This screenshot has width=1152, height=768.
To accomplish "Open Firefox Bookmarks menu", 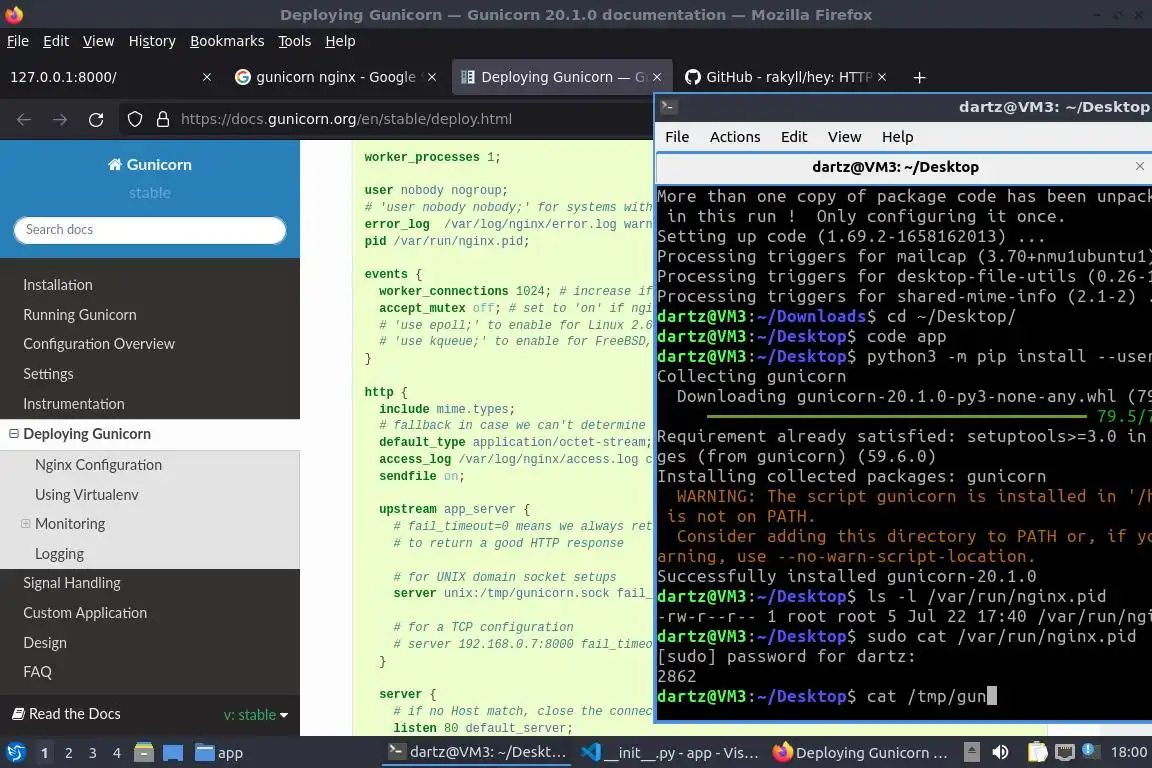I will (227, 41).
